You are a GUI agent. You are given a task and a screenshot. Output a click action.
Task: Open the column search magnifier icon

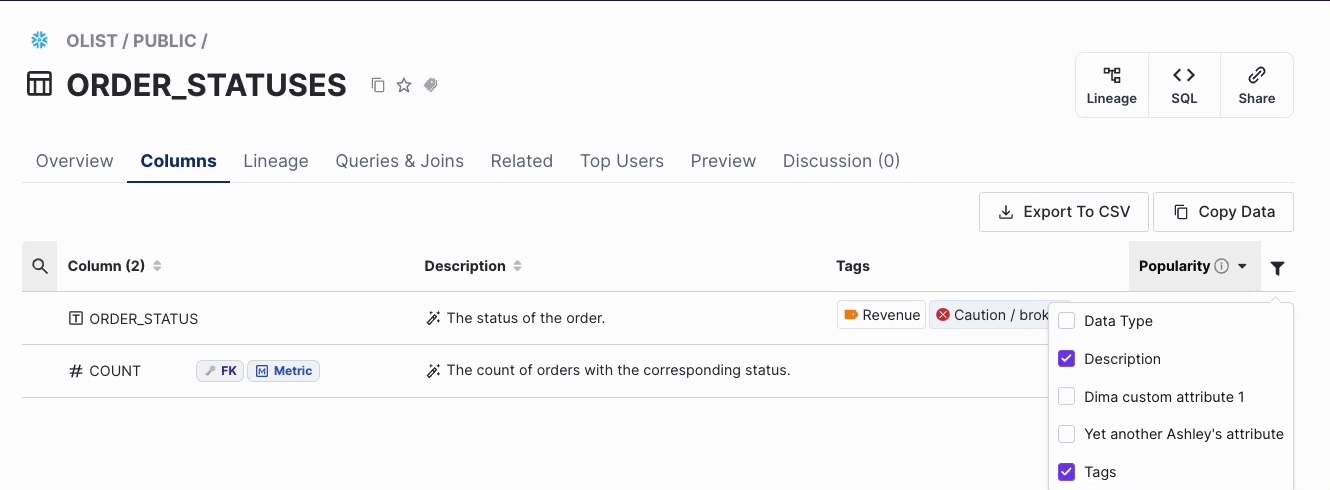(40, 266)
